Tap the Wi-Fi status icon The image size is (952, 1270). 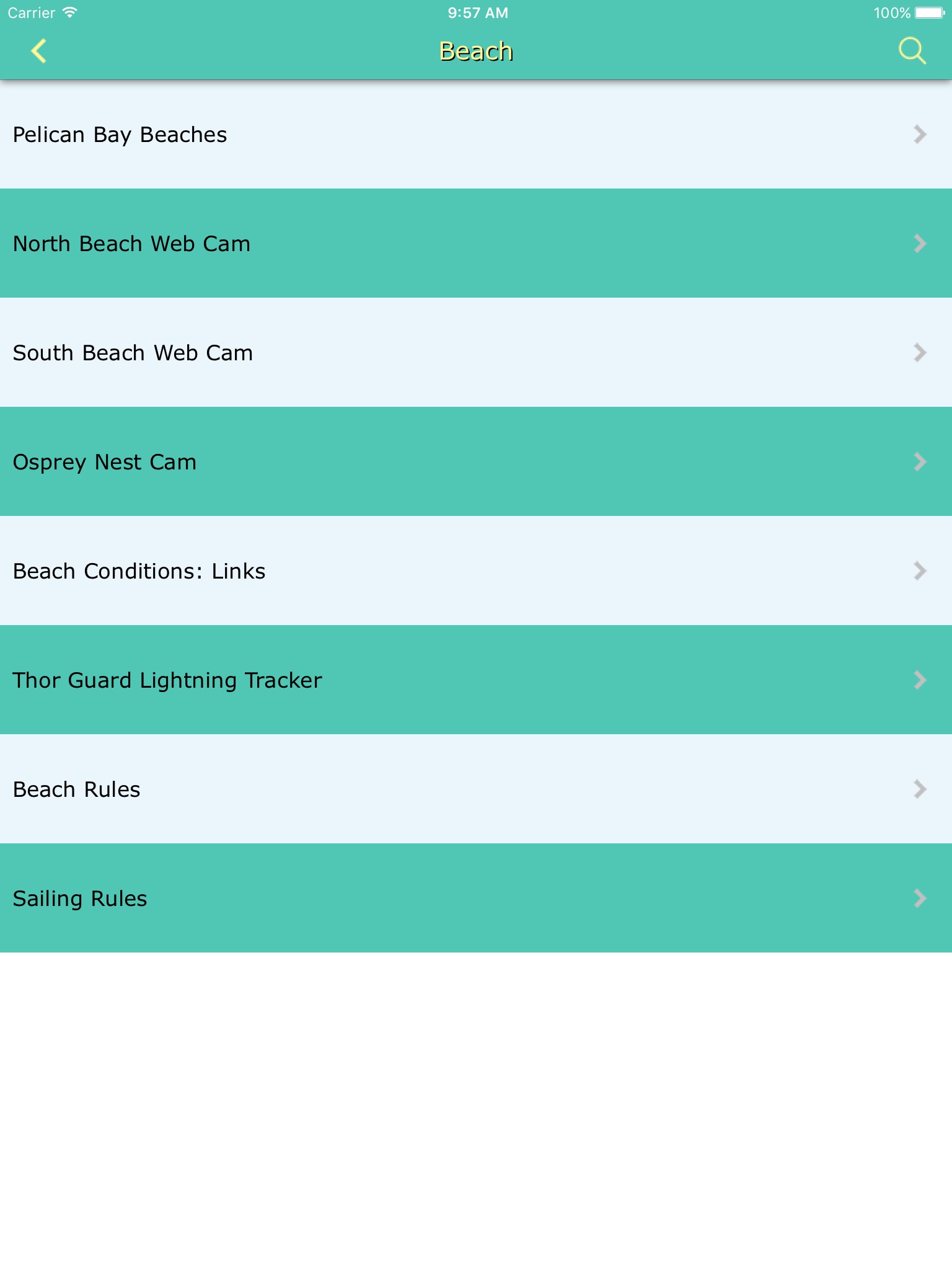[70, 12]
